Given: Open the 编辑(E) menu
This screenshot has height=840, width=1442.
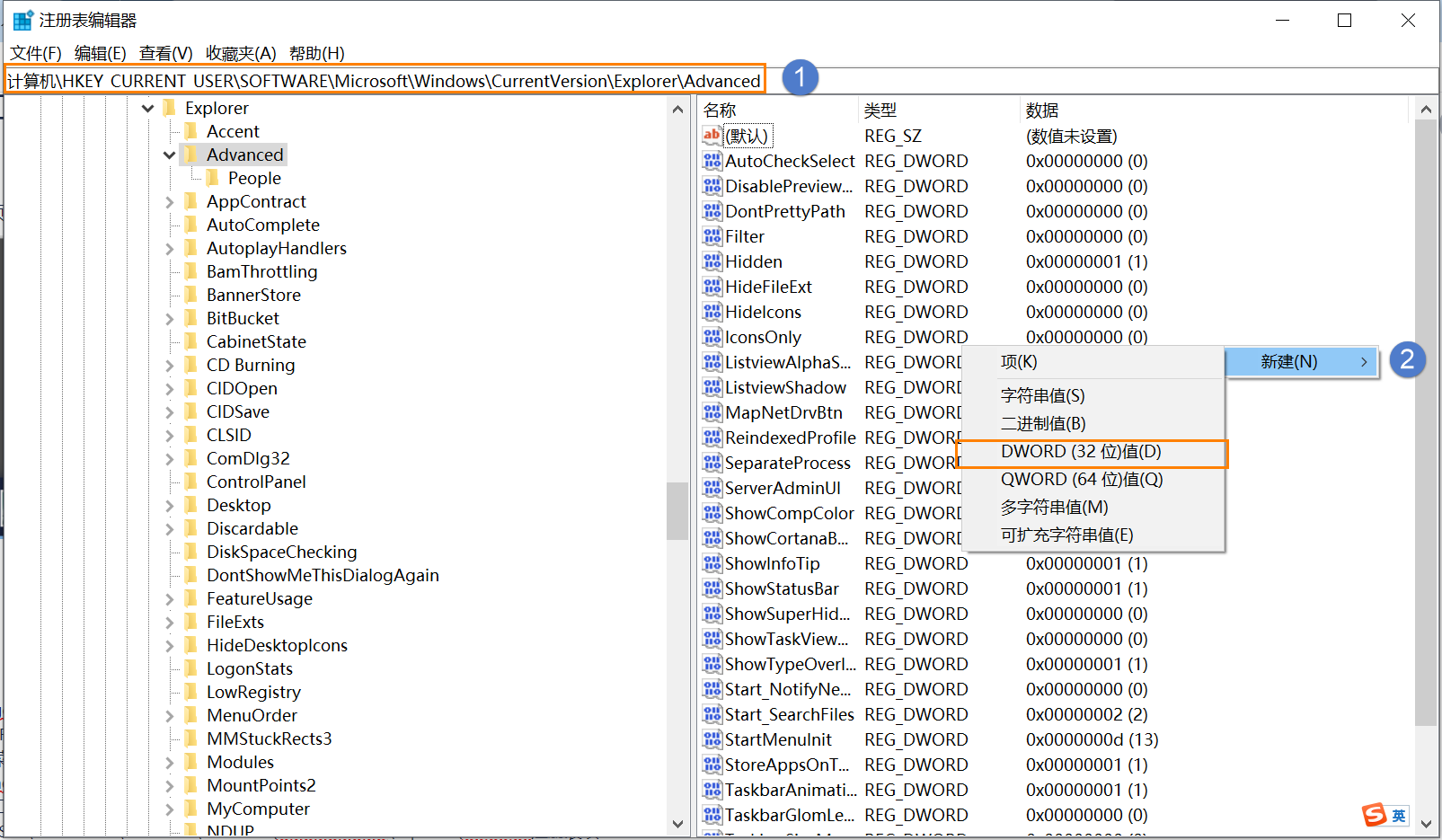Looking at the screenshot, I should click(x=101, y=53).
